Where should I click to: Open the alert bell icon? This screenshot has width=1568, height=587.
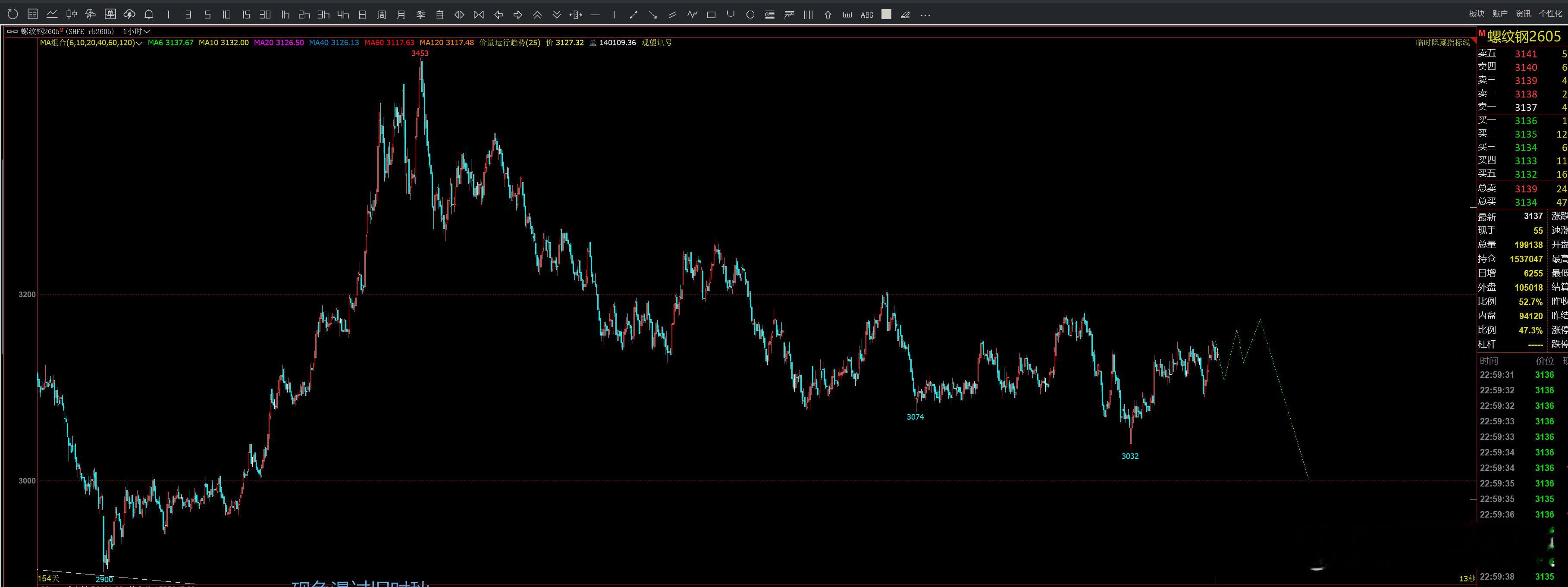[149, 15]
